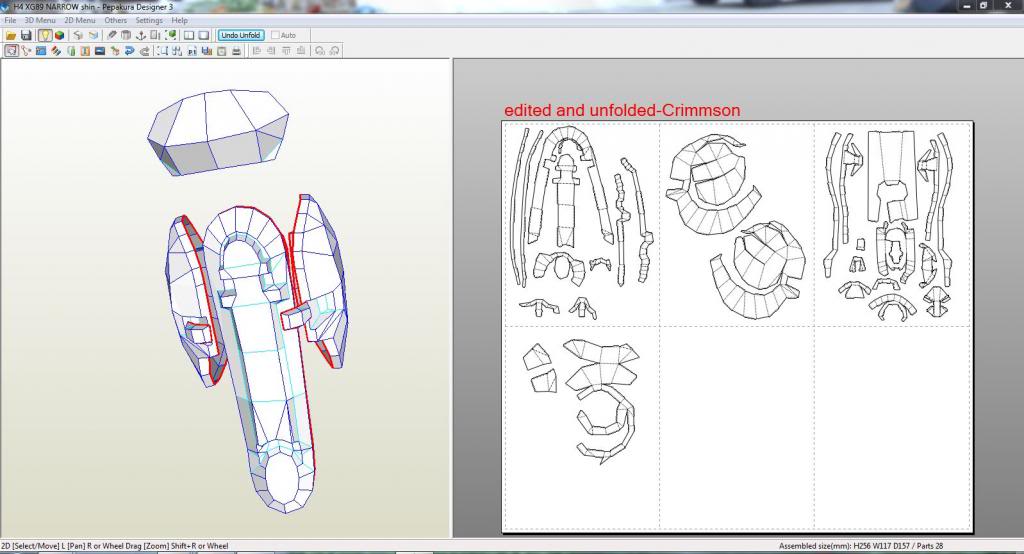Select the 2D Select/Move tool icon
This screenshot has width=1024, height=554.
[11, 51]
